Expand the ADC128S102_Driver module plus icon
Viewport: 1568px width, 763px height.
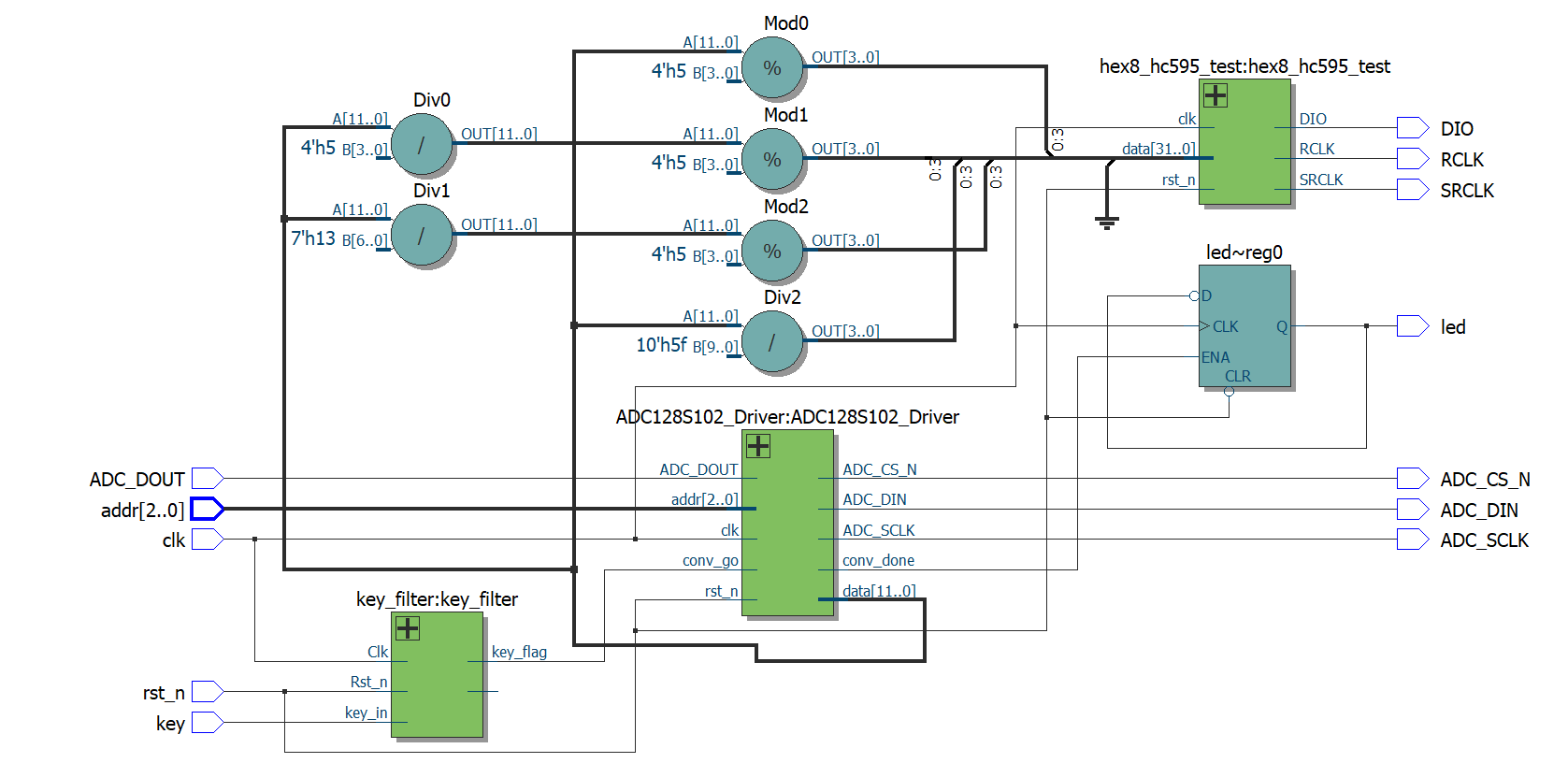point(758,446)
